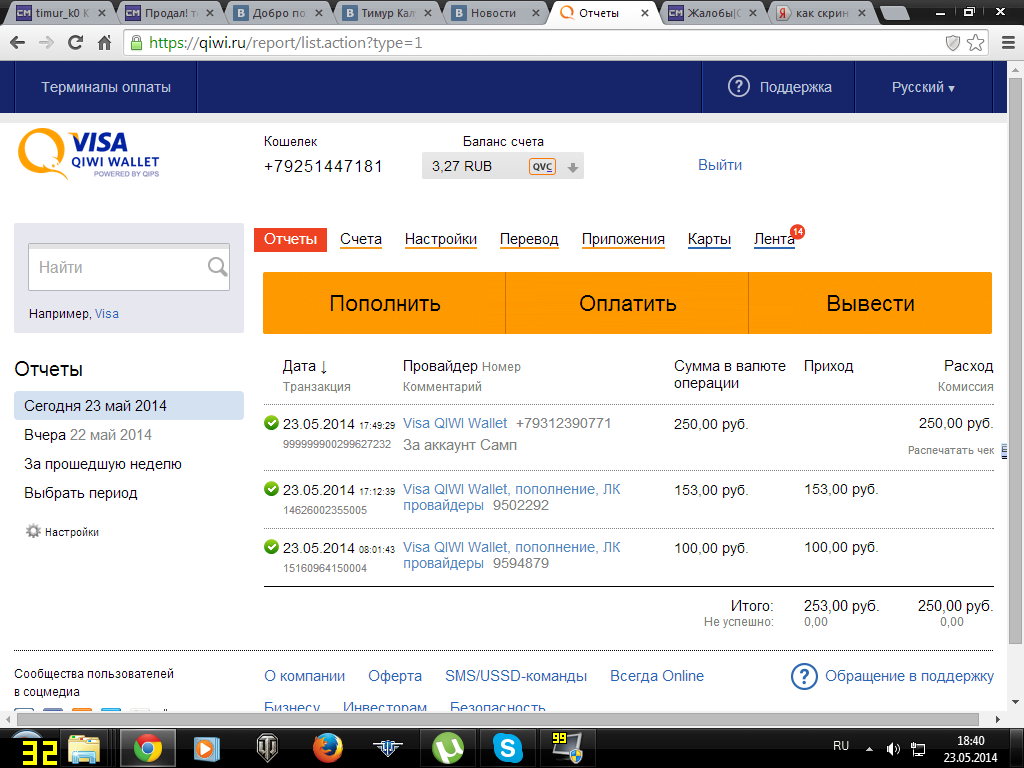Open the SMS/USSD-команды footer link

click(516, 676)
